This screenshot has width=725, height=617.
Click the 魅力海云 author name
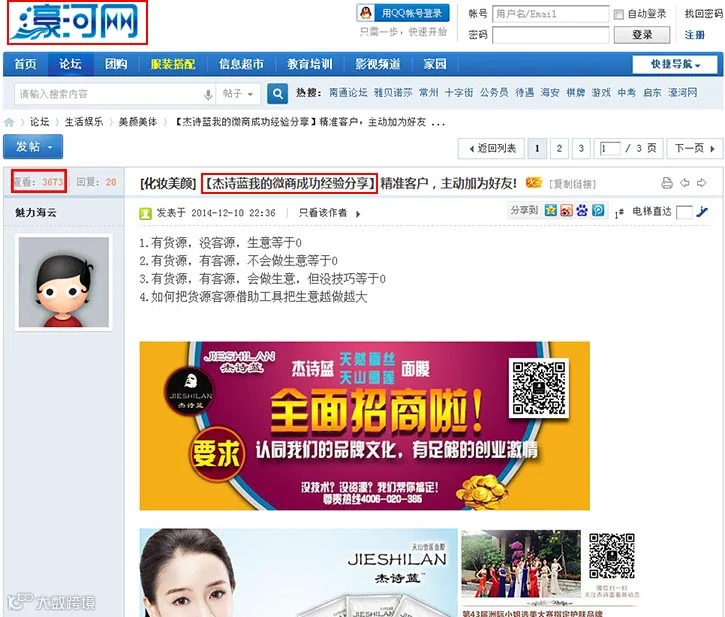[x=36, y=212]
